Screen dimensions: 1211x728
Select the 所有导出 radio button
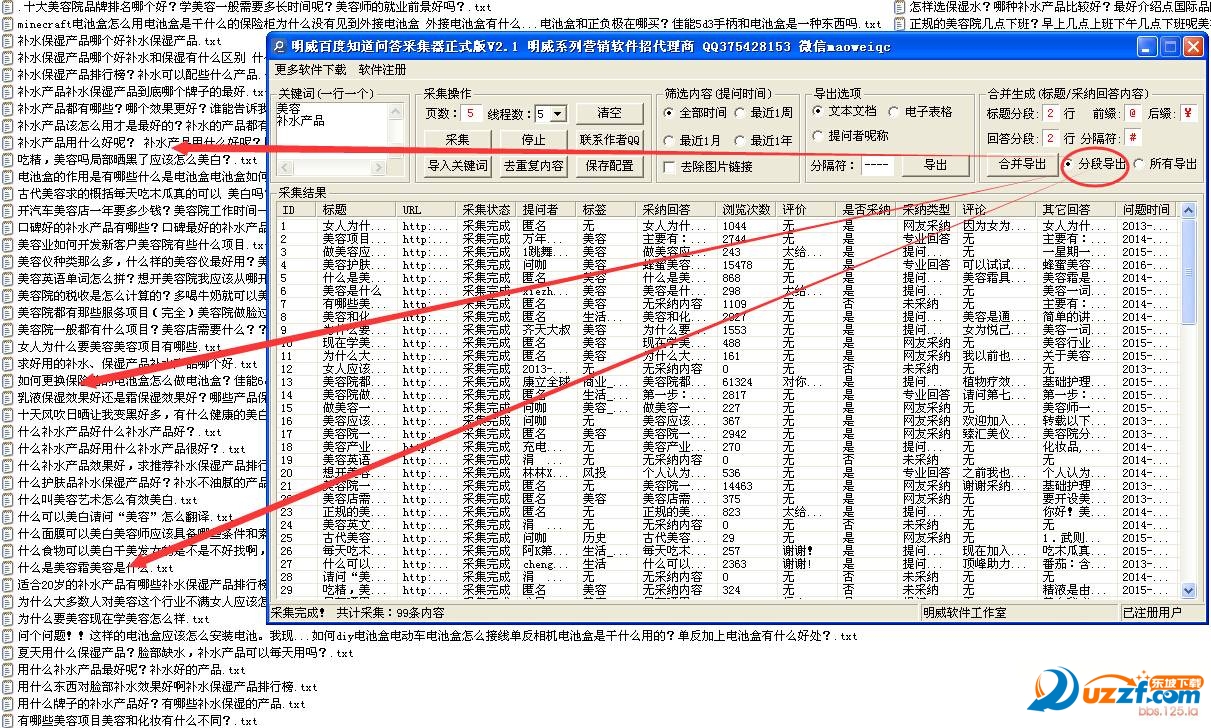(1139, 164)
